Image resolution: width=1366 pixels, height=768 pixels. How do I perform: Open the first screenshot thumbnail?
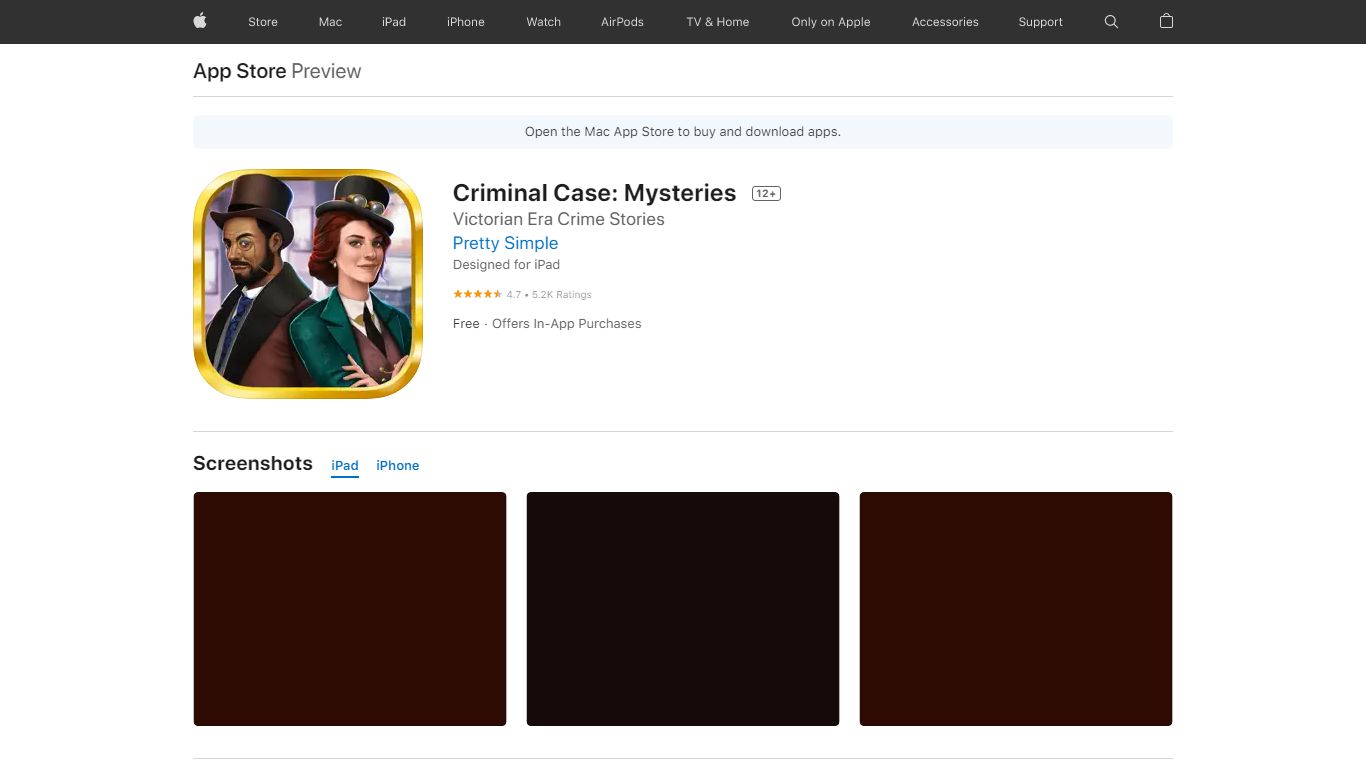click(350, 609)
